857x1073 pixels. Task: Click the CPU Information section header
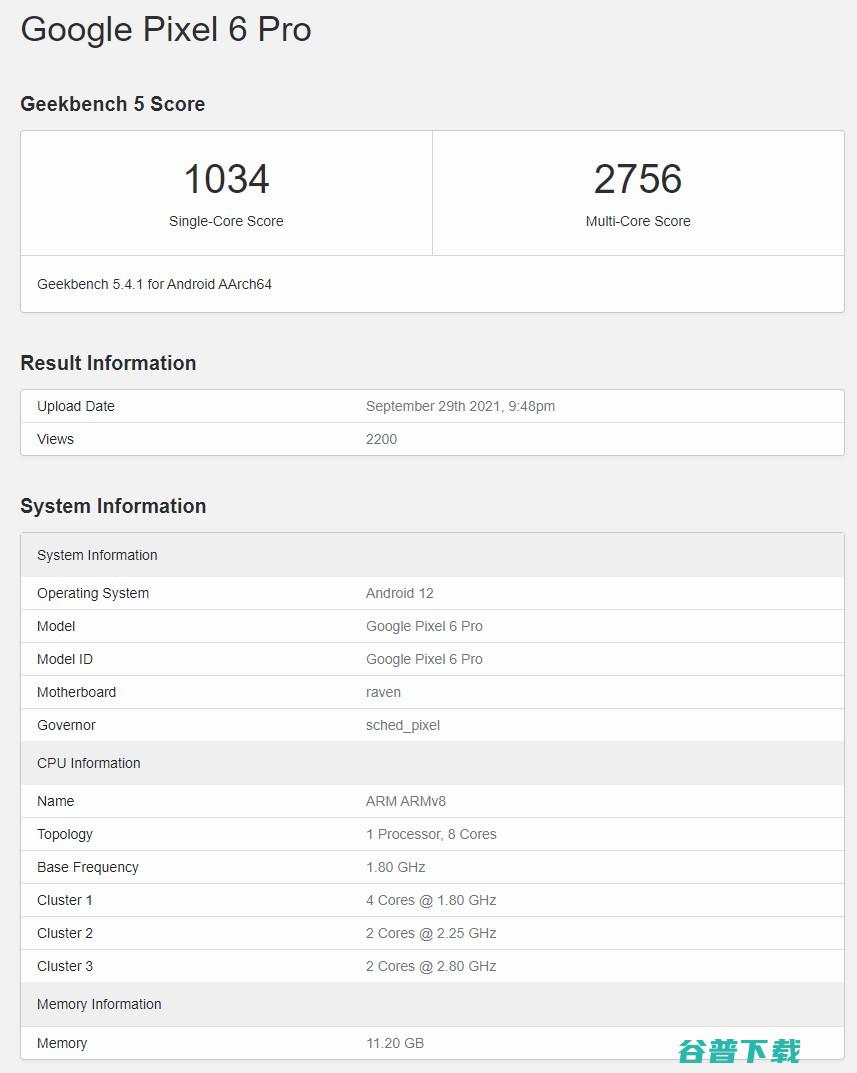point(433,763)
